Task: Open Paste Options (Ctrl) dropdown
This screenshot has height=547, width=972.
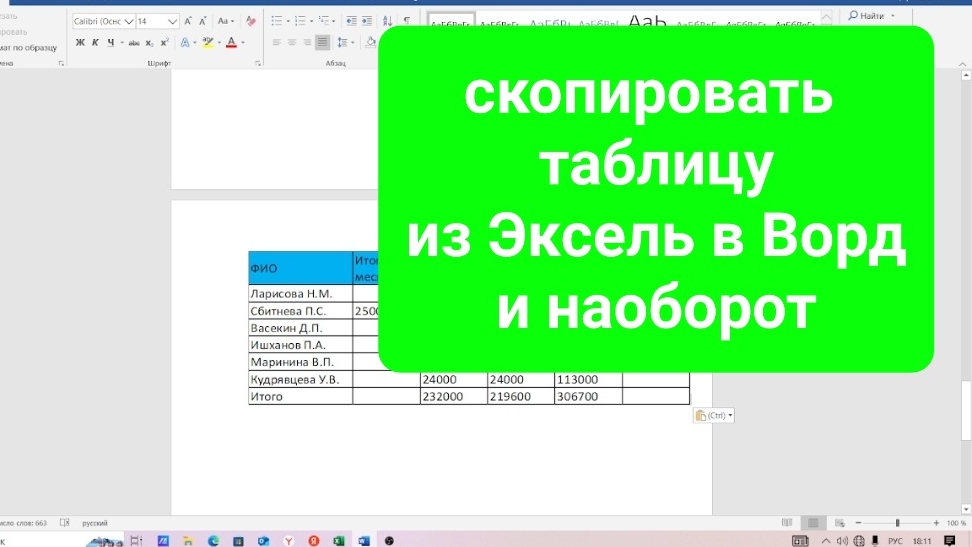Action: pos(714,416)
